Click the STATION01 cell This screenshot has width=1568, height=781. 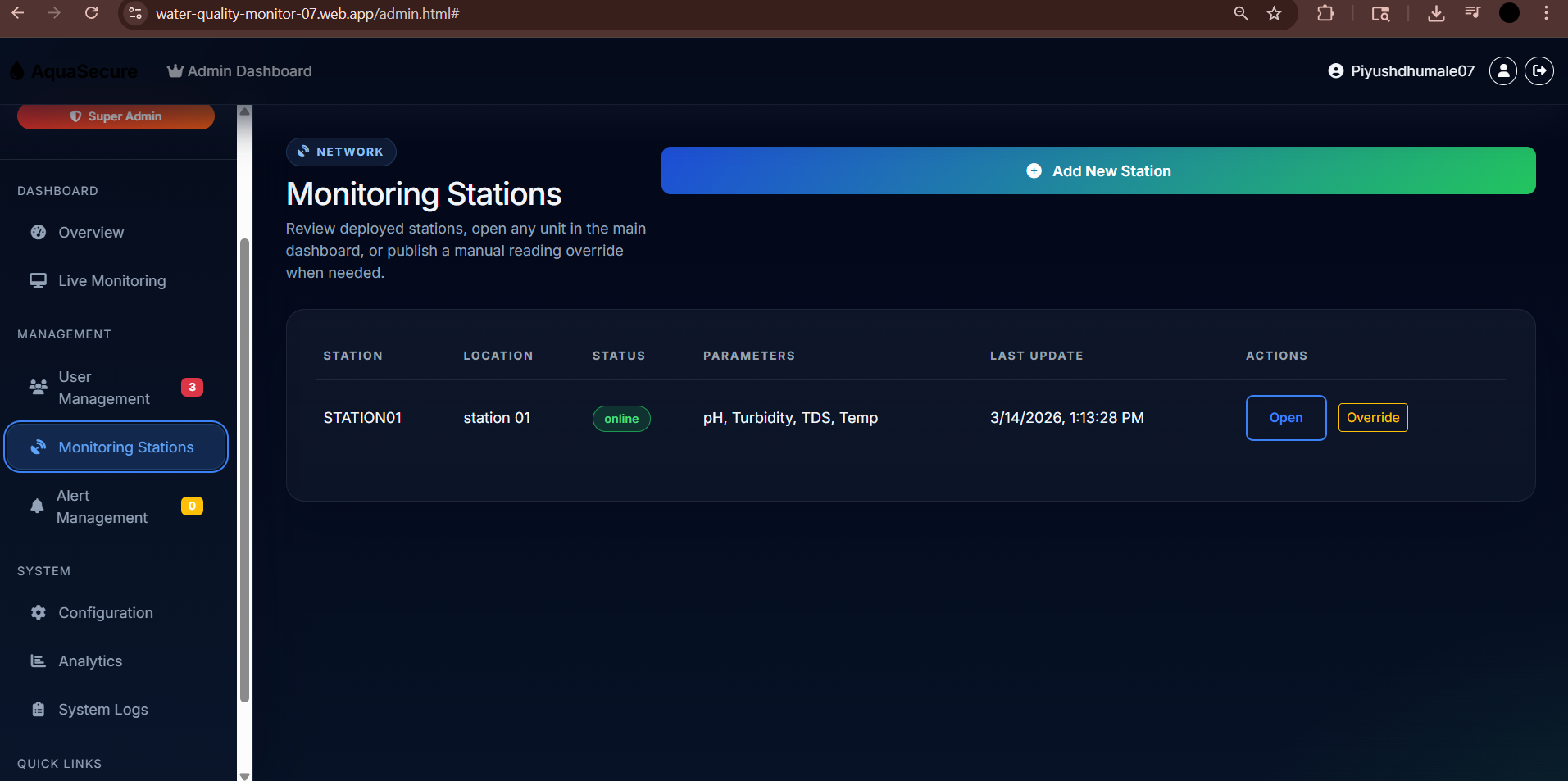click(x=362, y=418)
